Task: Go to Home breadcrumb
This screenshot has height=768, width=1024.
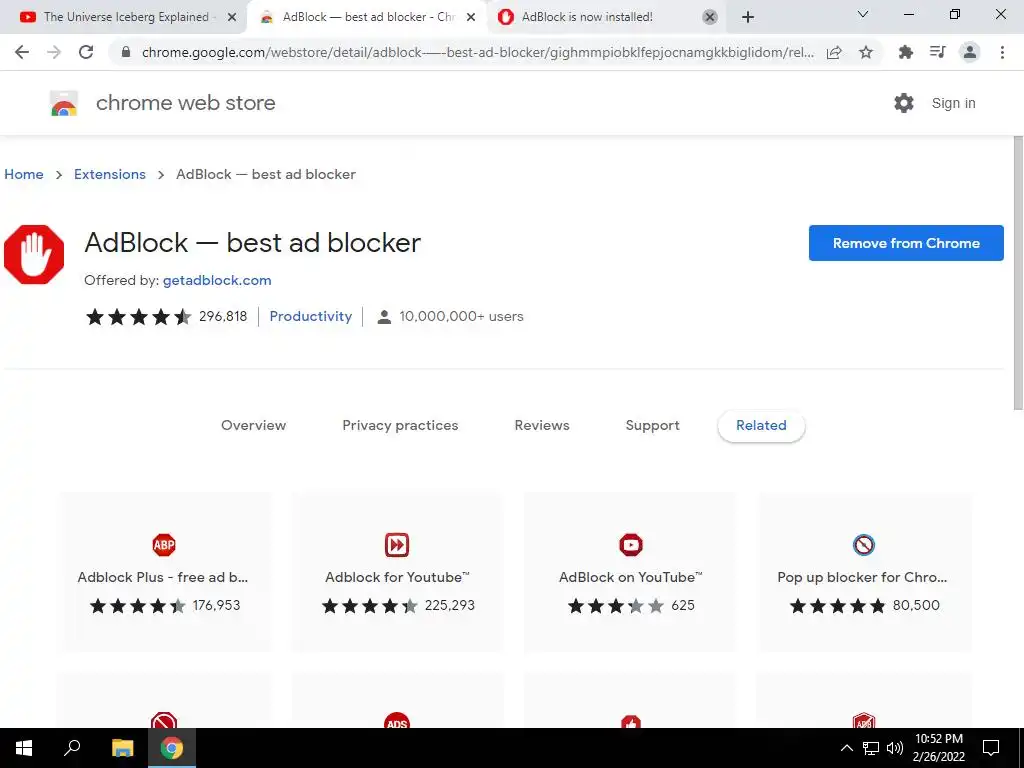Action: point(24,174)
